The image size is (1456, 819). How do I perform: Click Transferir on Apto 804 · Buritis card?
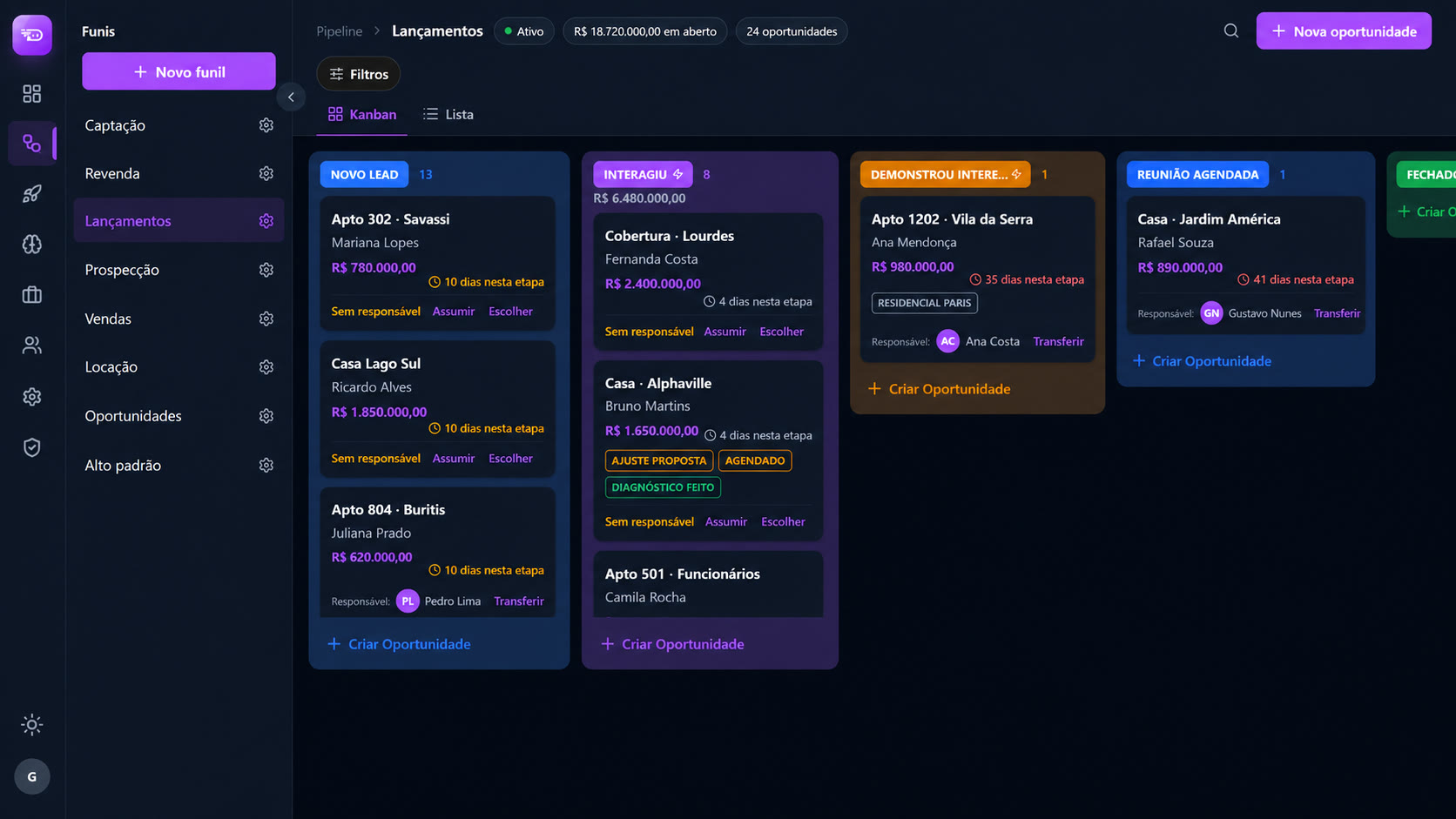coord(519,601)
